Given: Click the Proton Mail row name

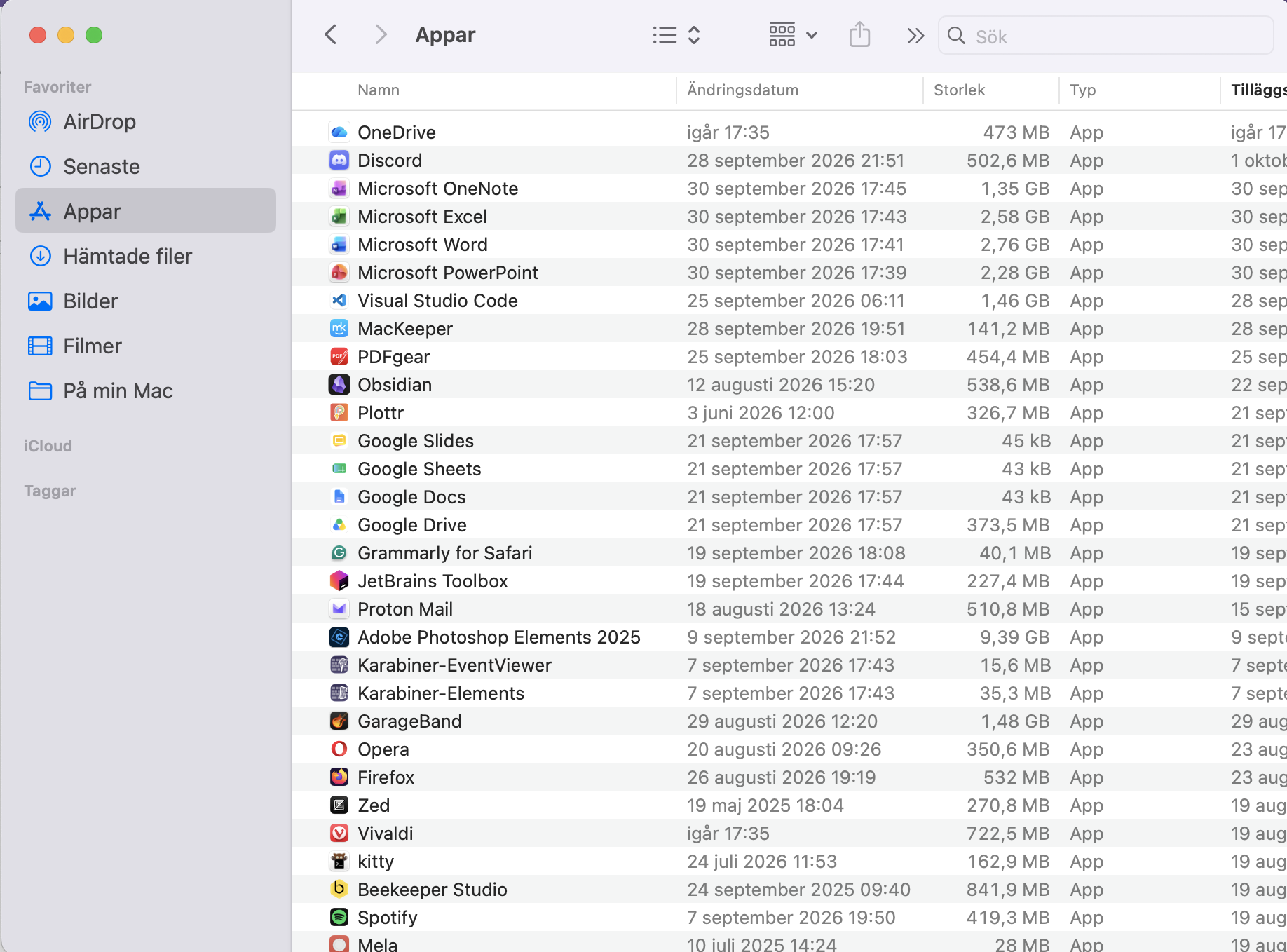Looking at the screenshot, I should tap(405, 609).
